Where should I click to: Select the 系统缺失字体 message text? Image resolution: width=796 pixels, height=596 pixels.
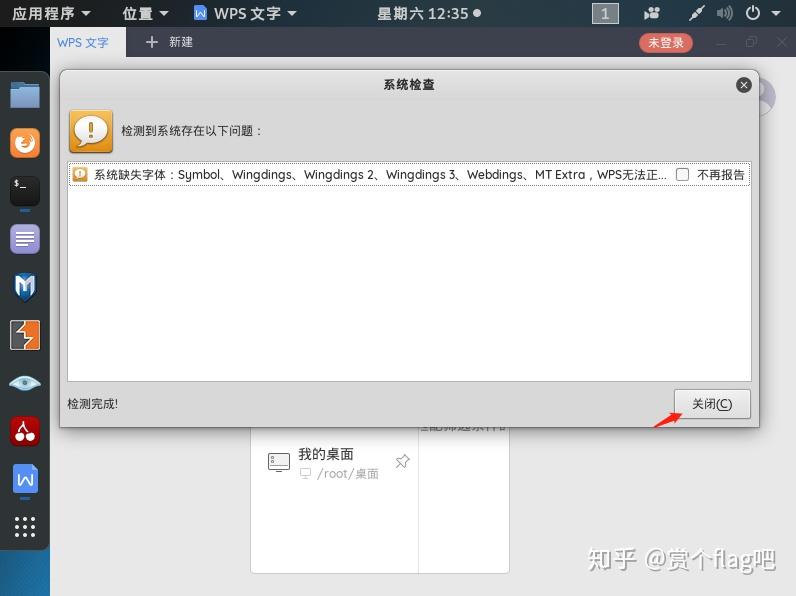[380, 175]
